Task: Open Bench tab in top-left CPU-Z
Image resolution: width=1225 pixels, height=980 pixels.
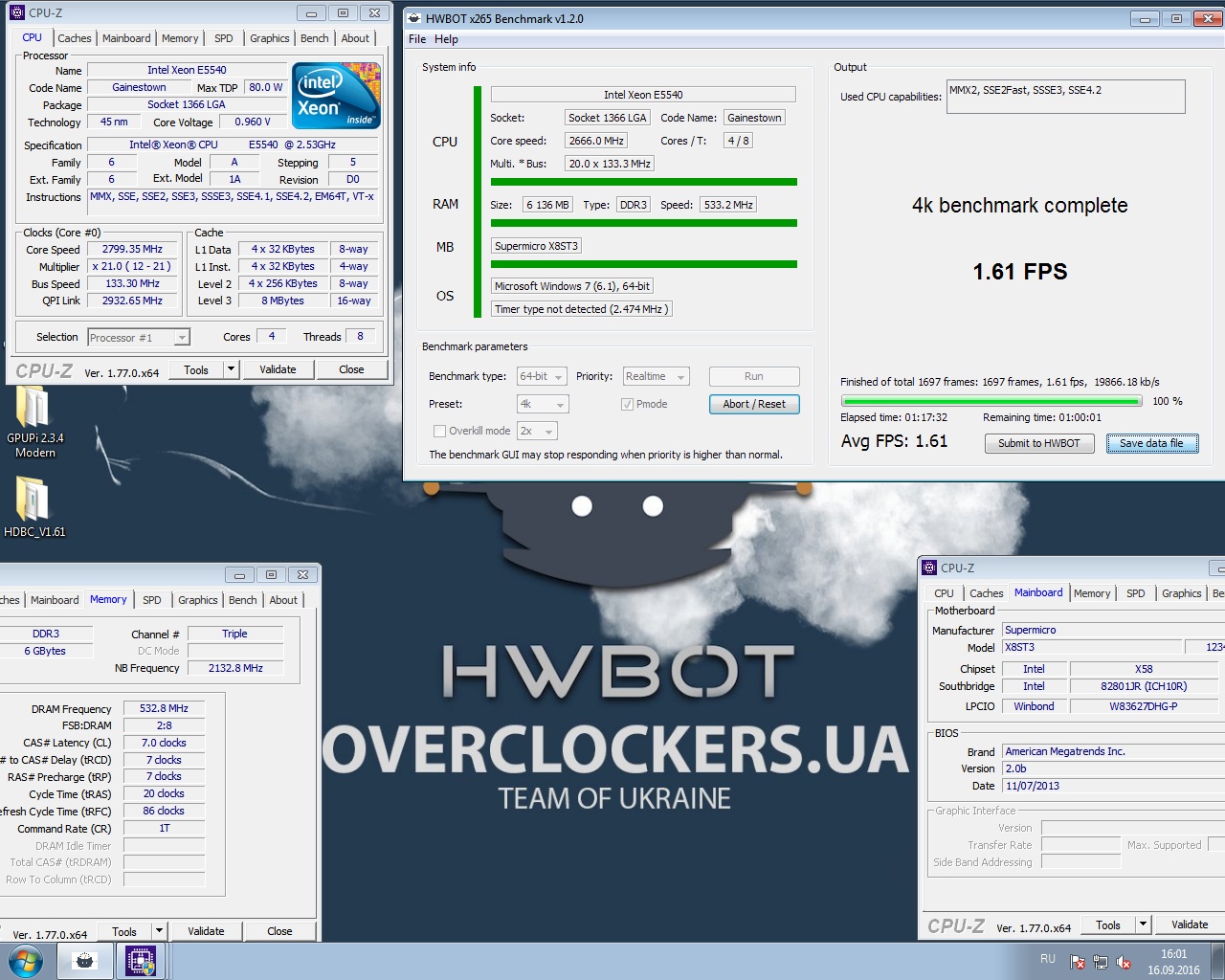Action: (x=314, y=38)
